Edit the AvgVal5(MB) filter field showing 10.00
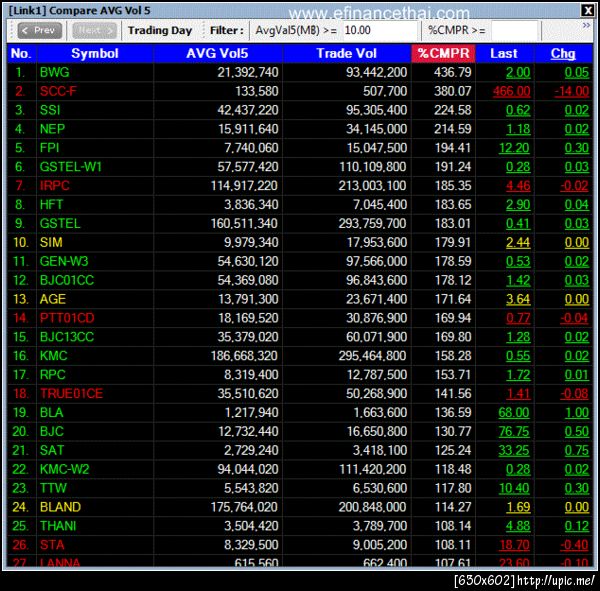The image size is (600, 591). 379,30
